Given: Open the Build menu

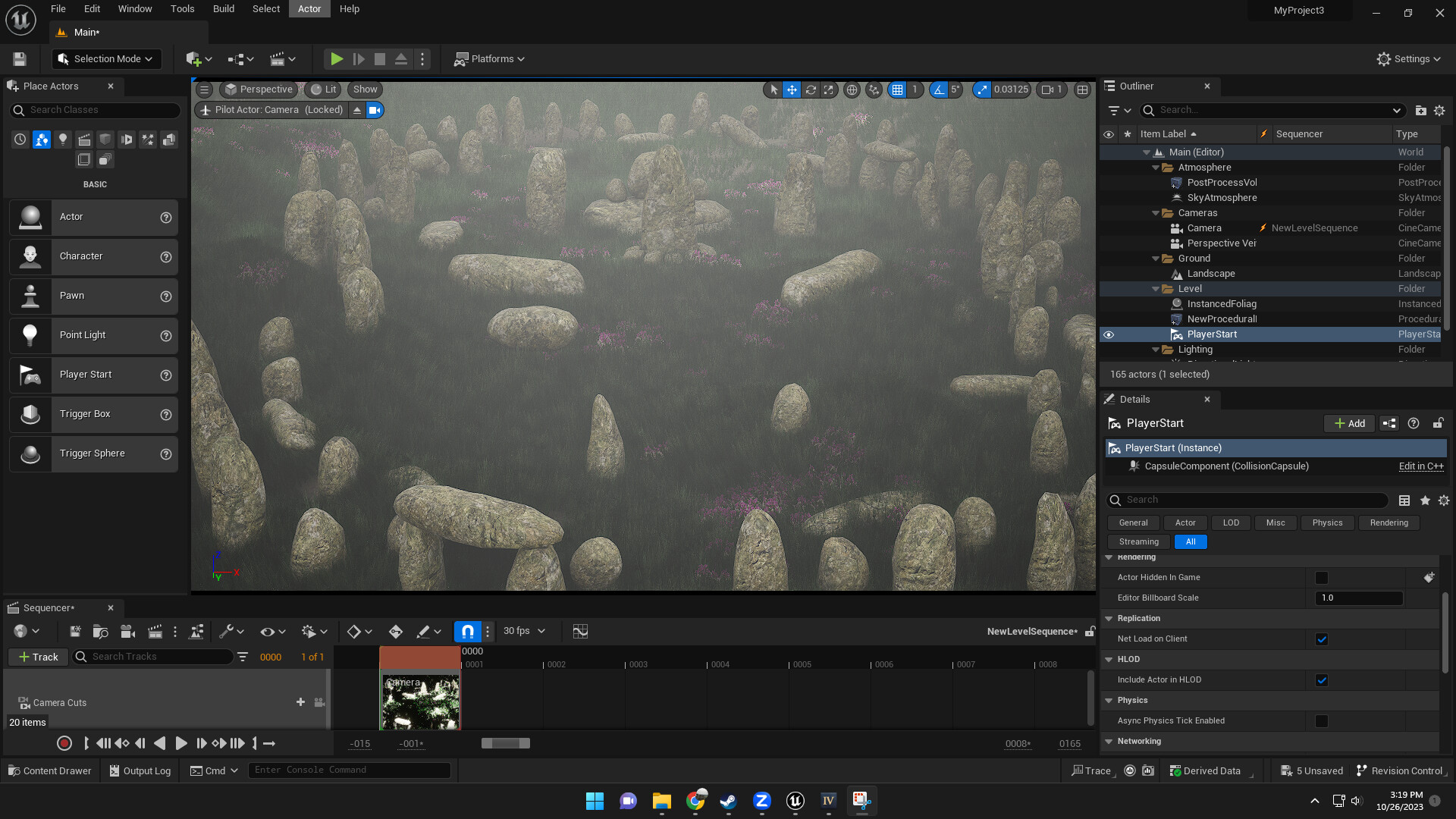Looking at the screenshot, I should pyautogui.click(x=223, y=9).
